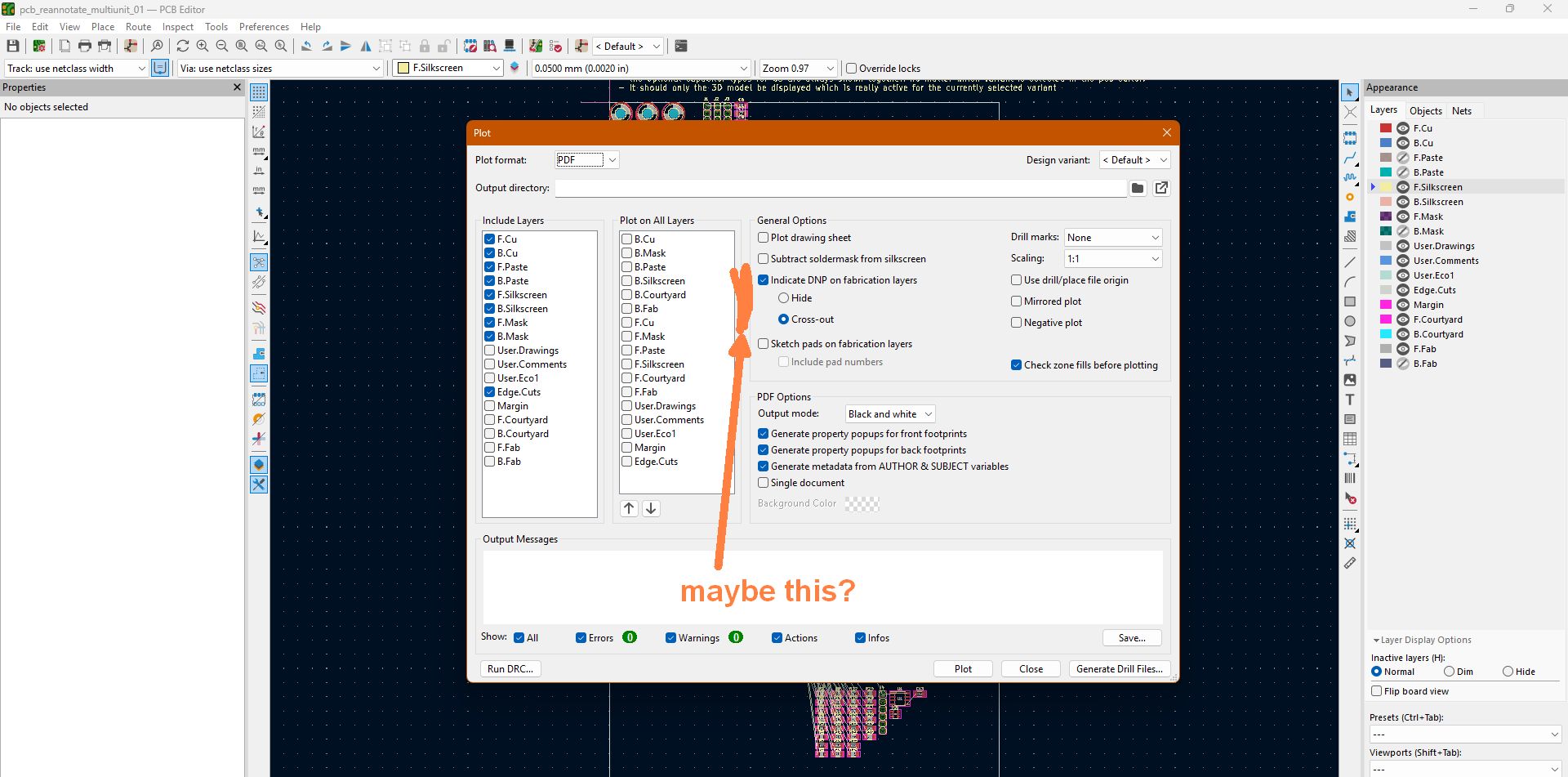Screen dimensions: 1568x777
Task: Select the Add table tool
Action: click(x=1350, y=439)
